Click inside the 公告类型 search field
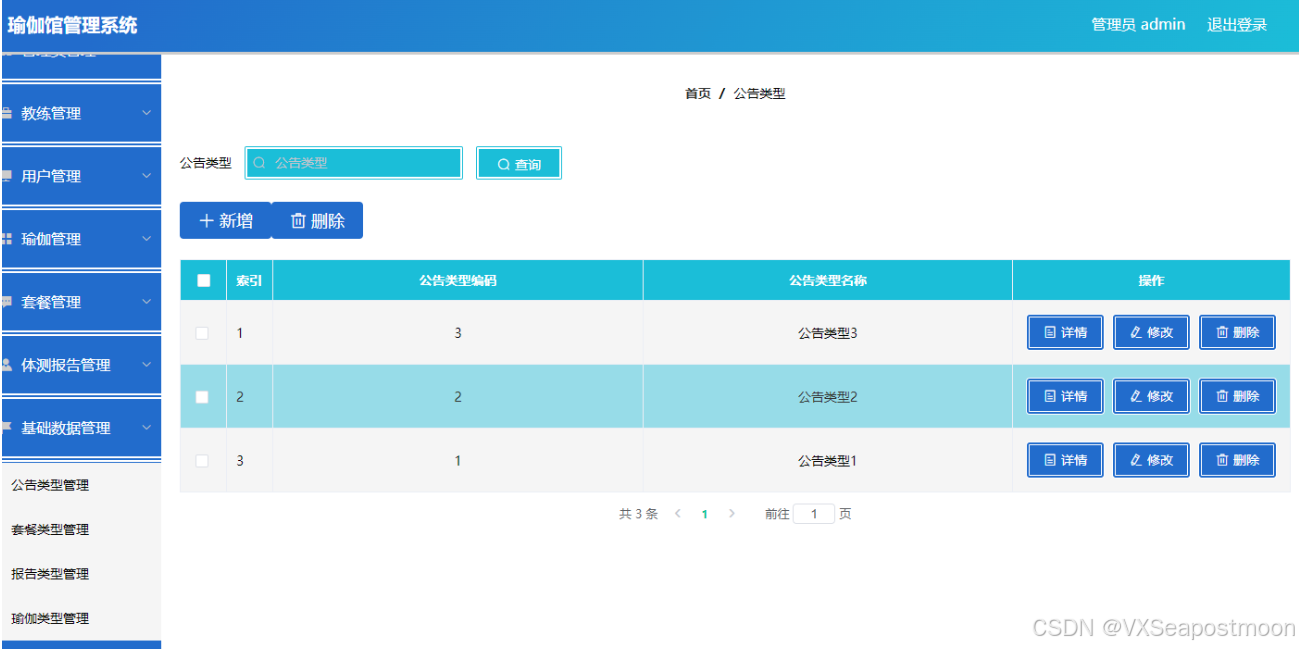 355,163
